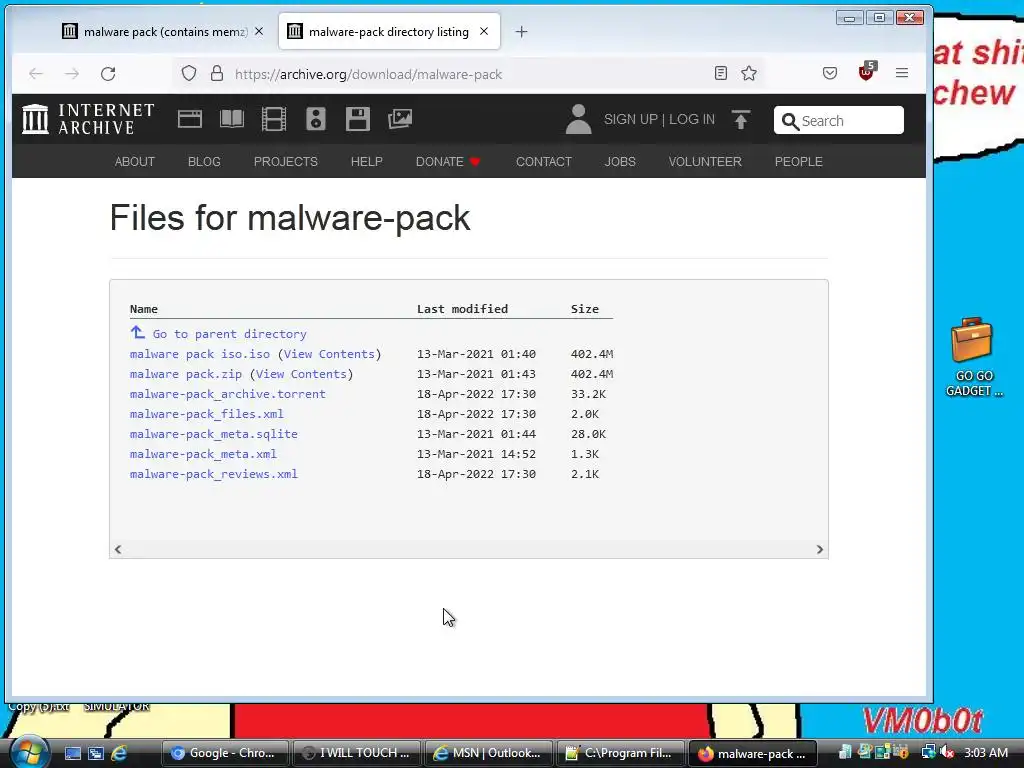Click the site security padlock icon
This screenshot has height=768, width=1024.
click(217, 73)
